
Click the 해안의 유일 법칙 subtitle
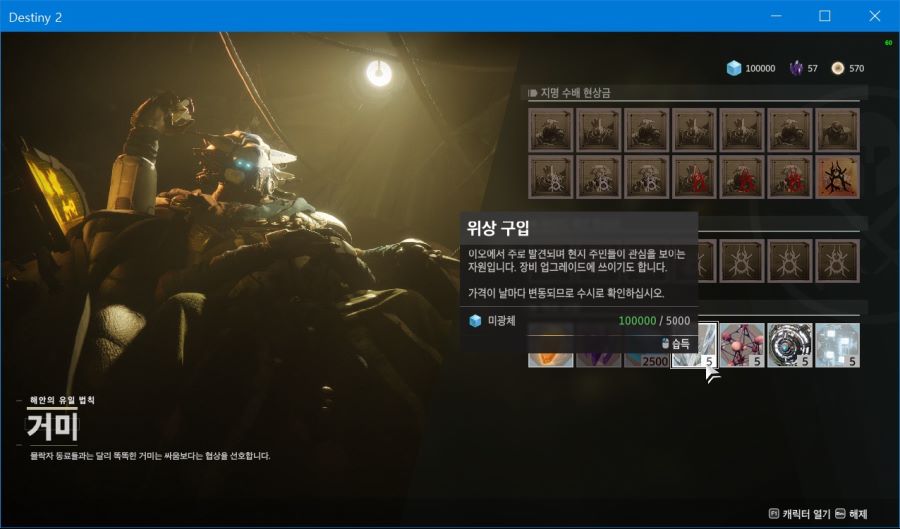coord(62,400)
